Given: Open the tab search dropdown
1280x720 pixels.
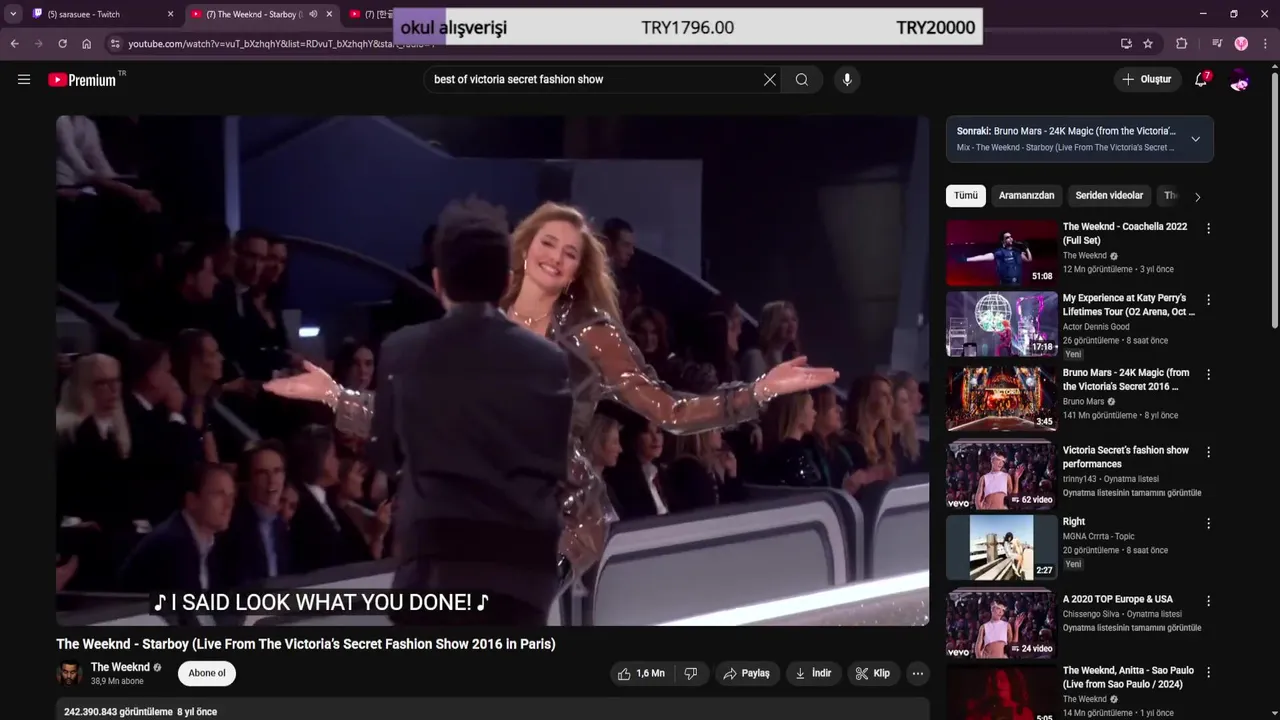Looking at the screenshot, I should tap(13, 14).
